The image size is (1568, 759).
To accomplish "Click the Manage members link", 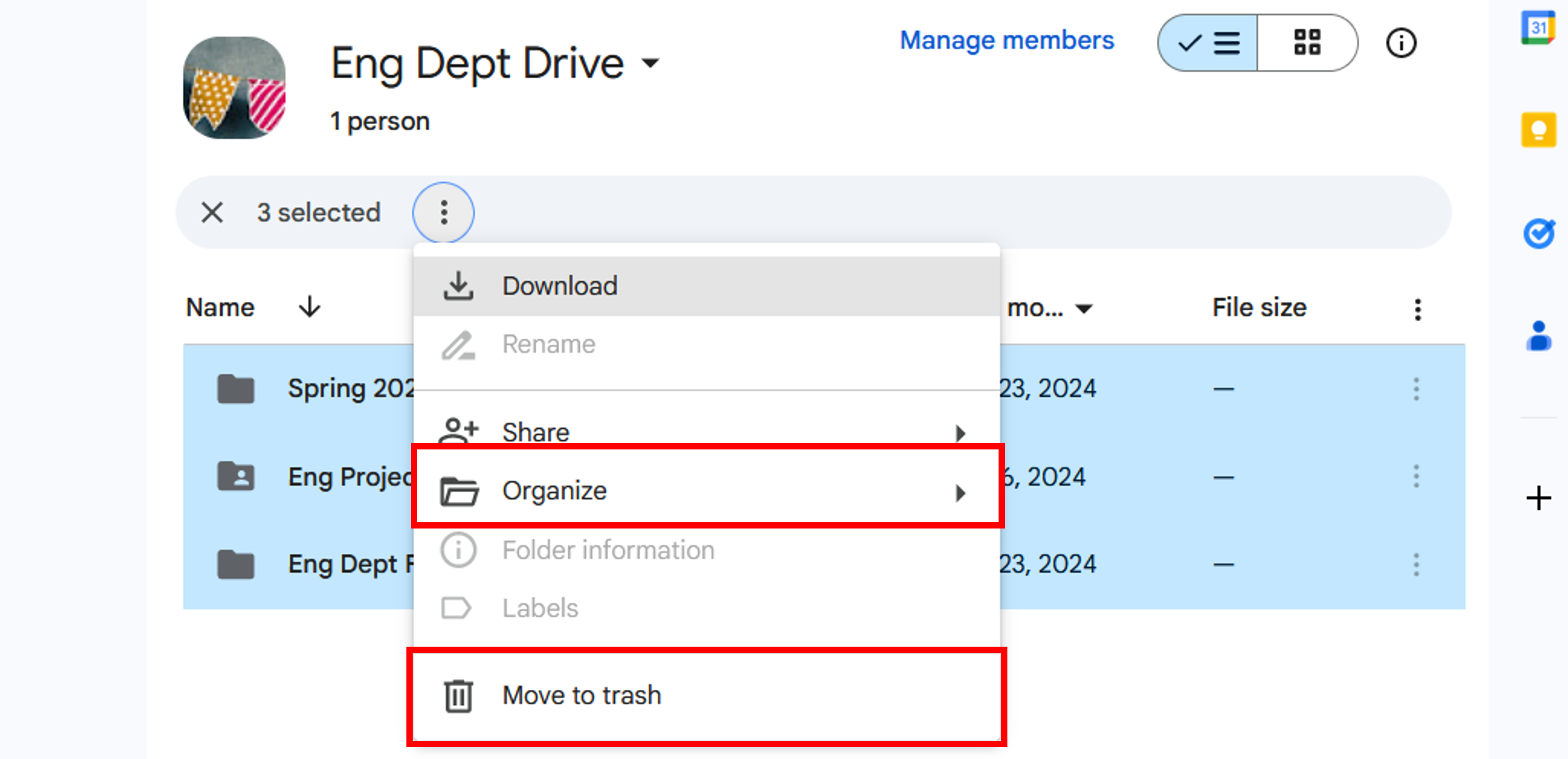I will pyautogui.click(x=1007, y=41).
